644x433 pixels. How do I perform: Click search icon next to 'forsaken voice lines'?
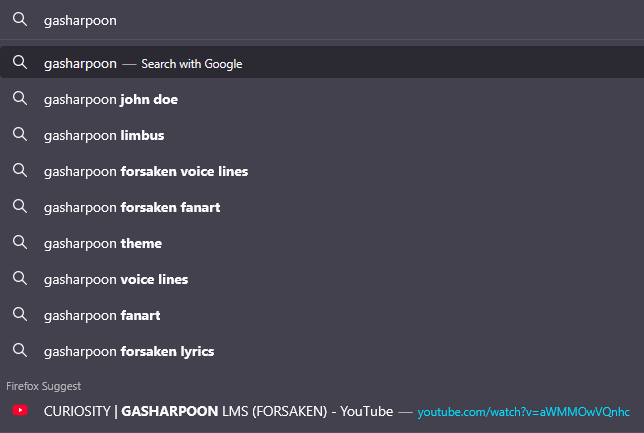pos(20,170)
